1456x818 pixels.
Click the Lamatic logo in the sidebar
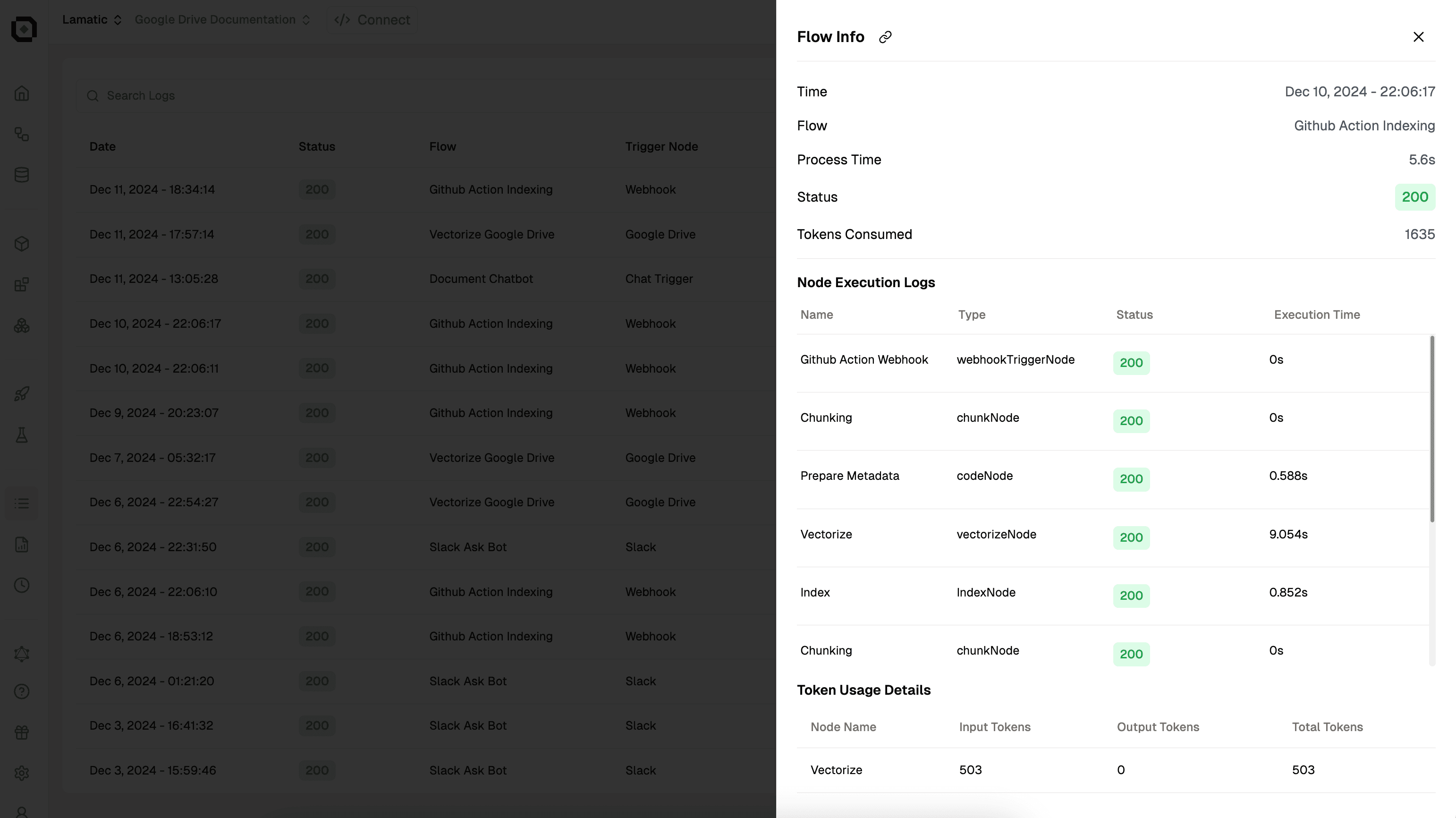pyautogui.click(x=24, y=29)
